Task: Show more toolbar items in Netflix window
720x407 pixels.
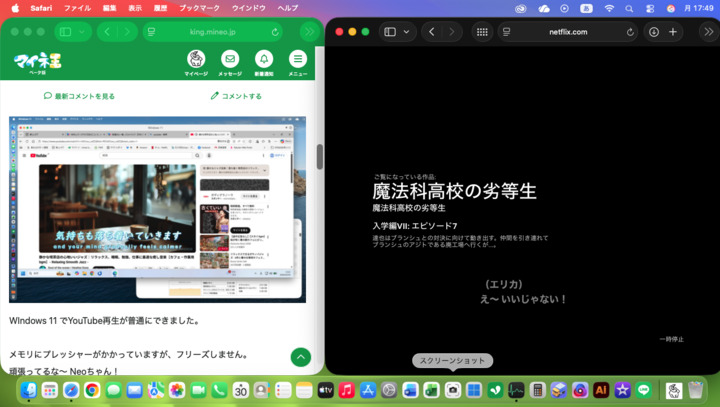Action: coord(709,32)
